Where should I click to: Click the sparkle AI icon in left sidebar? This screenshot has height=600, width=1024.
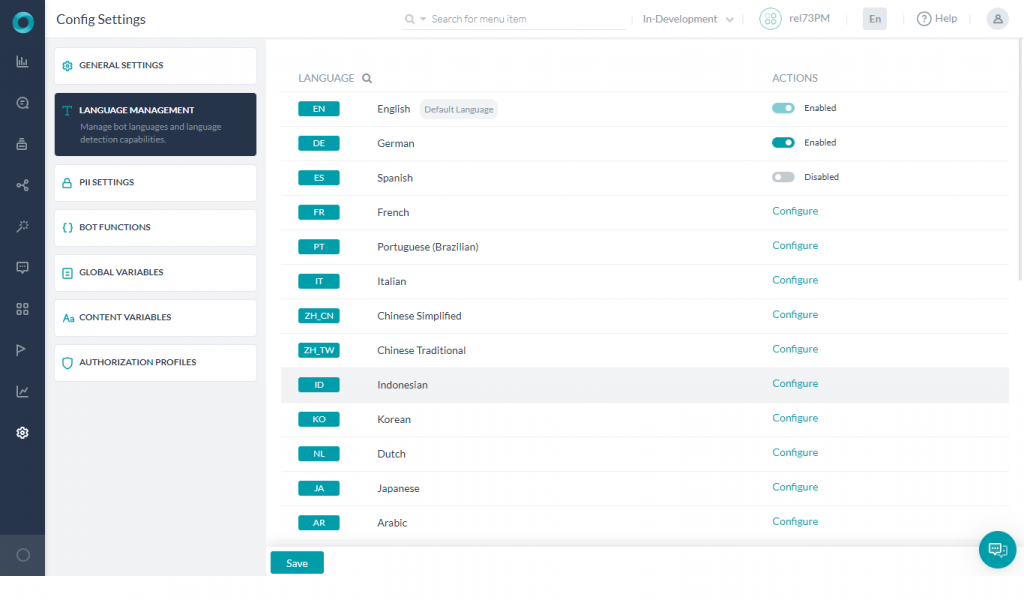[22, 225]
